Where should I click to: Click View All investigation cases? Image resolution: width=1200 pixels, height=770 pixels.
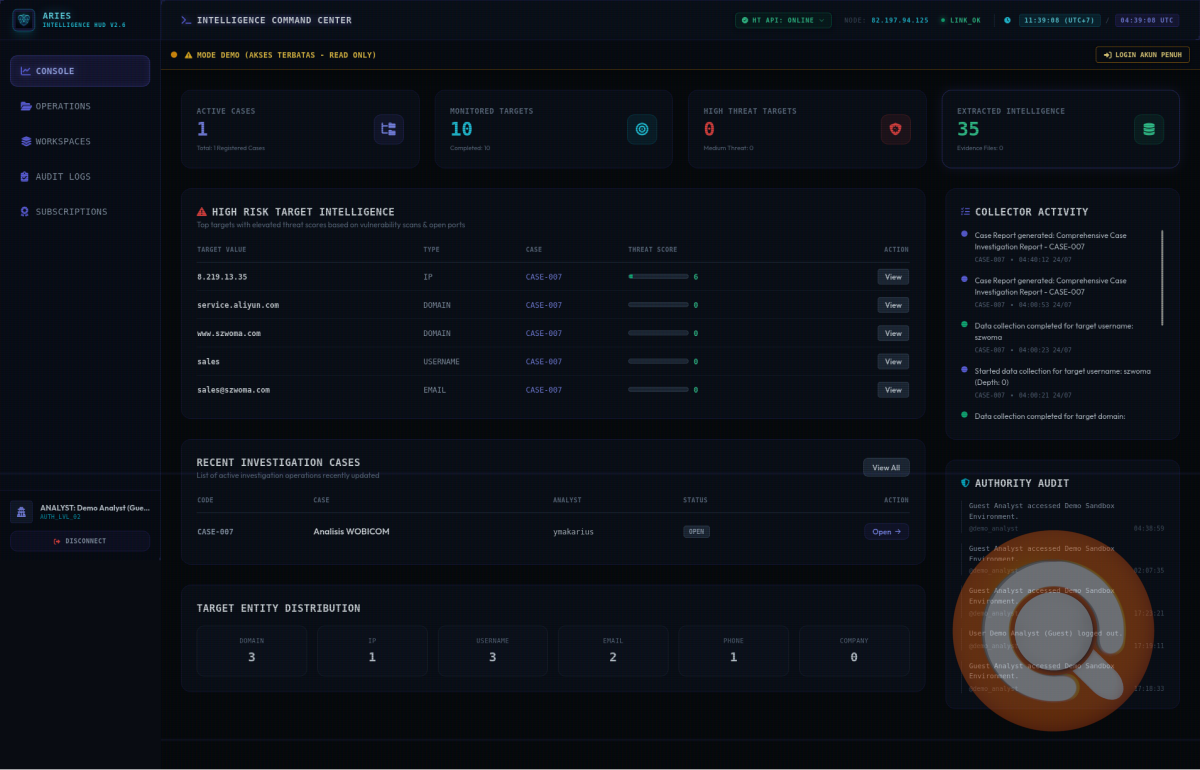point(886,467)
